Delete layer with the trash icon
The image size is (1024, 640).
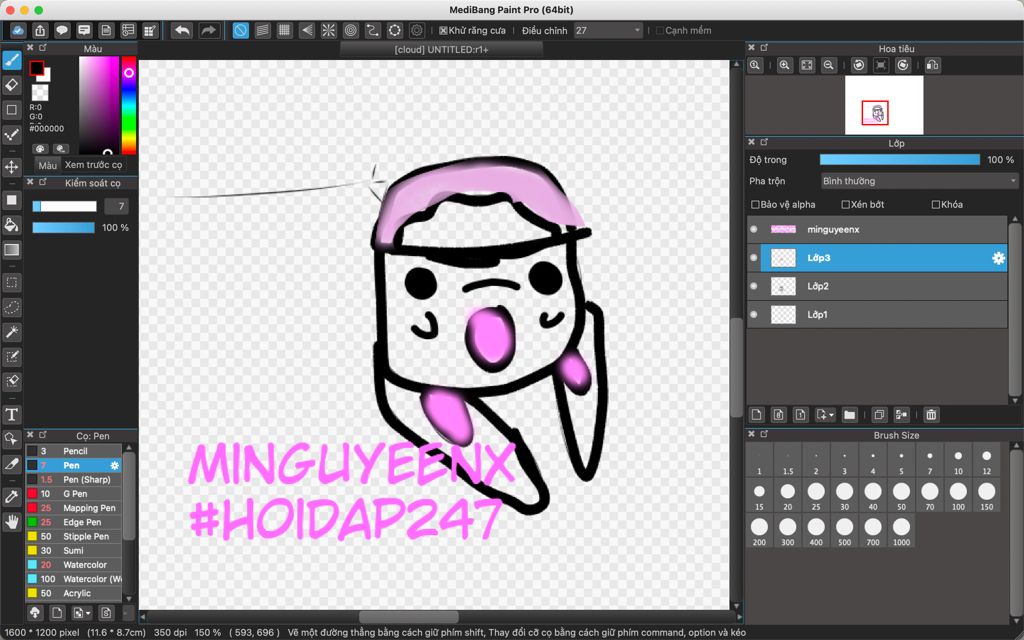pos(931,414)
